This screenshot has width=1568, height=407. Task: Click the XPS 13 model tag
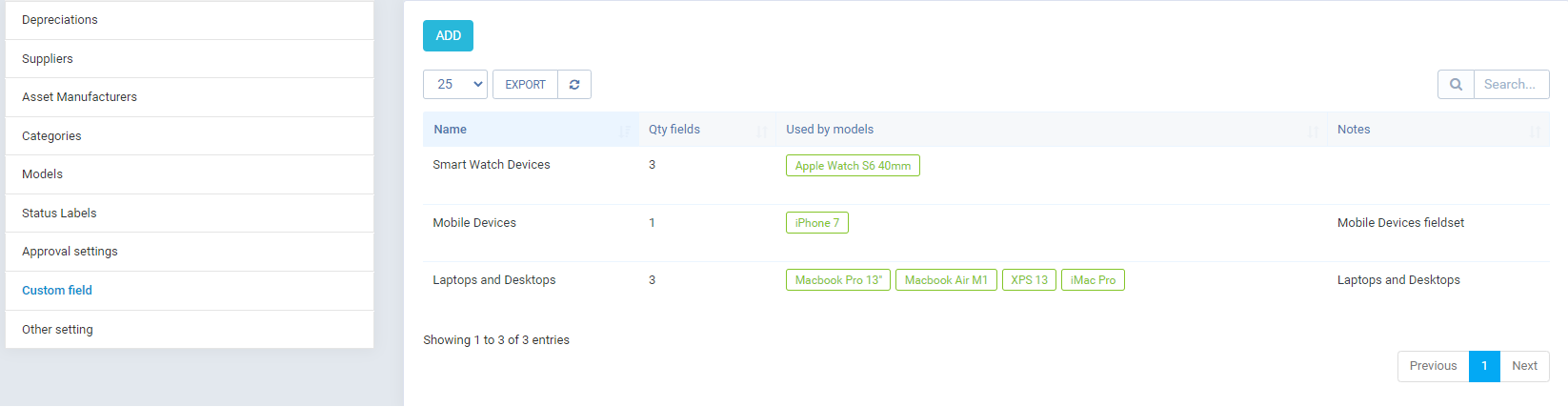point(1029,280)
